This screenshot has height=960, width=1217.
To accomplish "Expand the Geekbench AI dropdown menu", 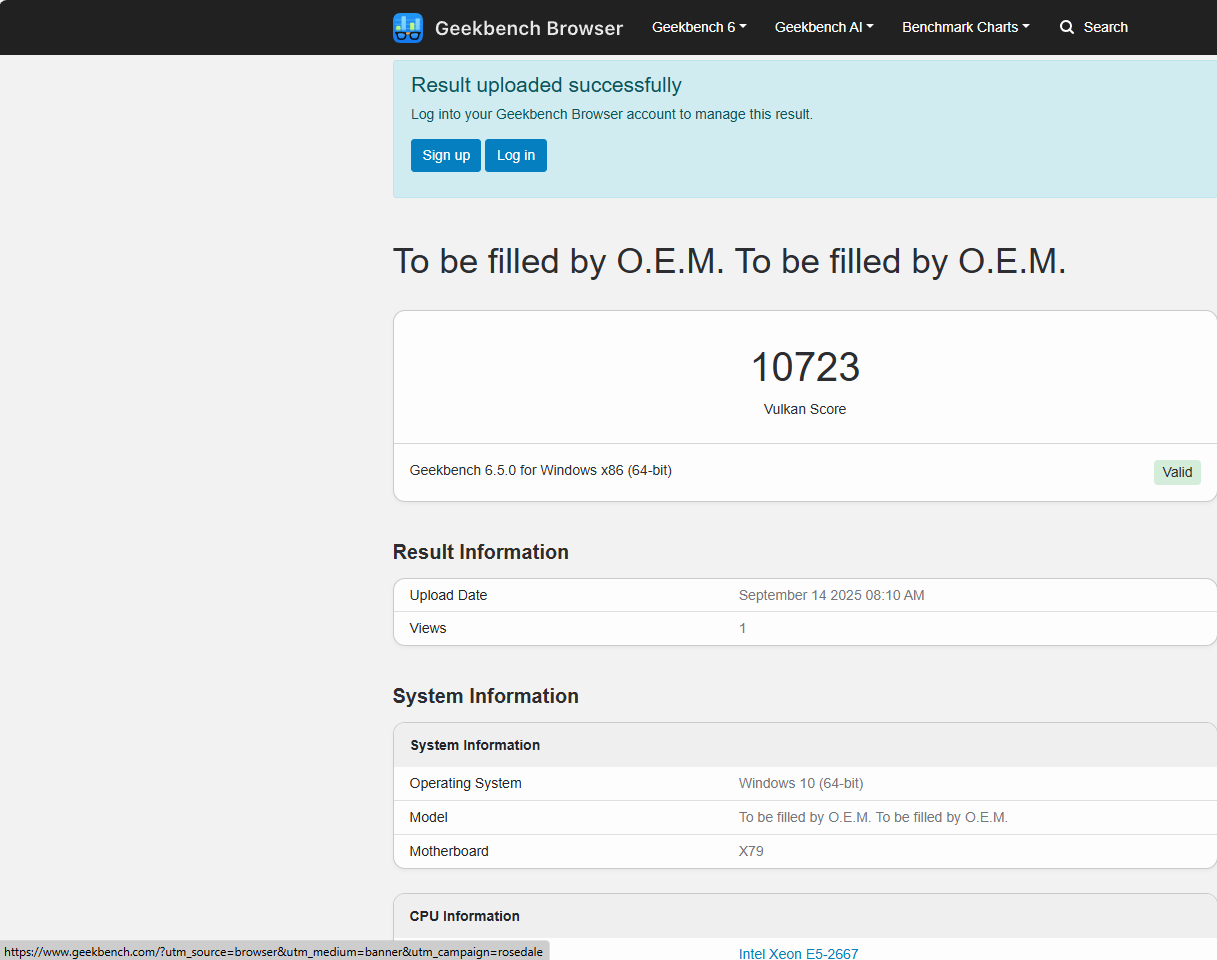I will click(824, 27).
